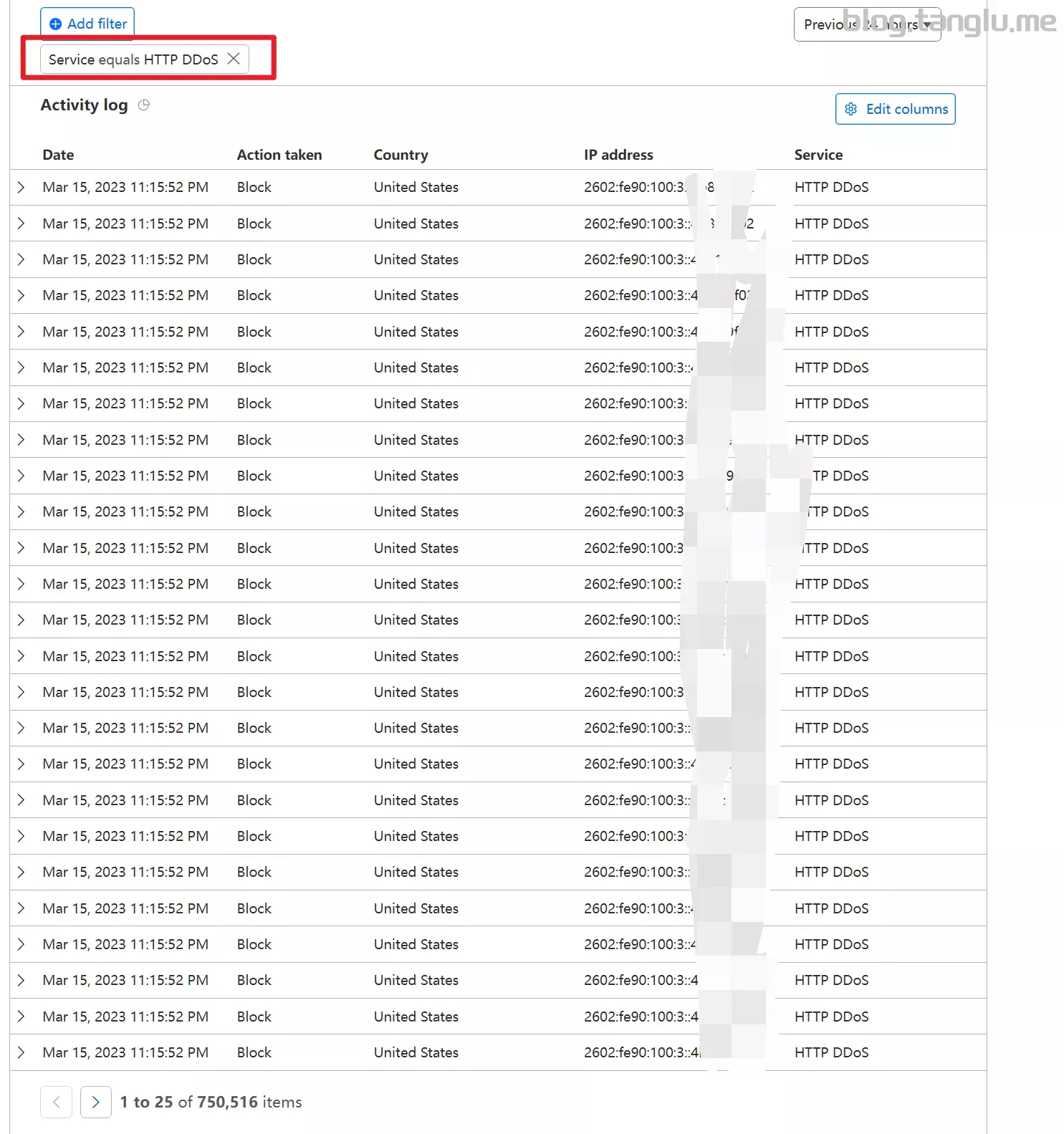Click the chart icon beside Activity log
This screenshot has height=1134, width=1064.
coord(144,105)
